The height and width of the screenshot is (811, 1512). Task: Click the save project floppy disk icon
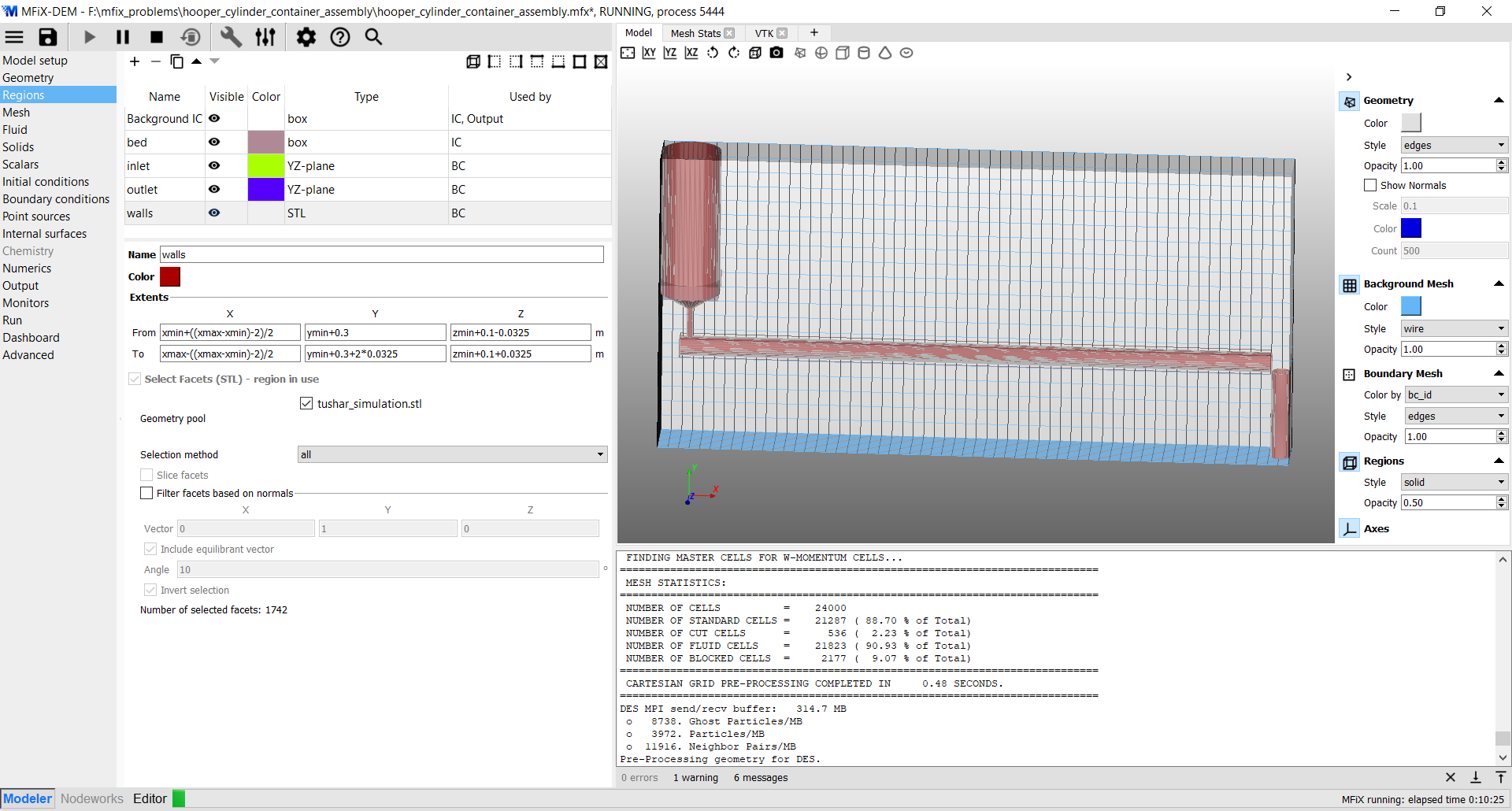pos(48,37)
